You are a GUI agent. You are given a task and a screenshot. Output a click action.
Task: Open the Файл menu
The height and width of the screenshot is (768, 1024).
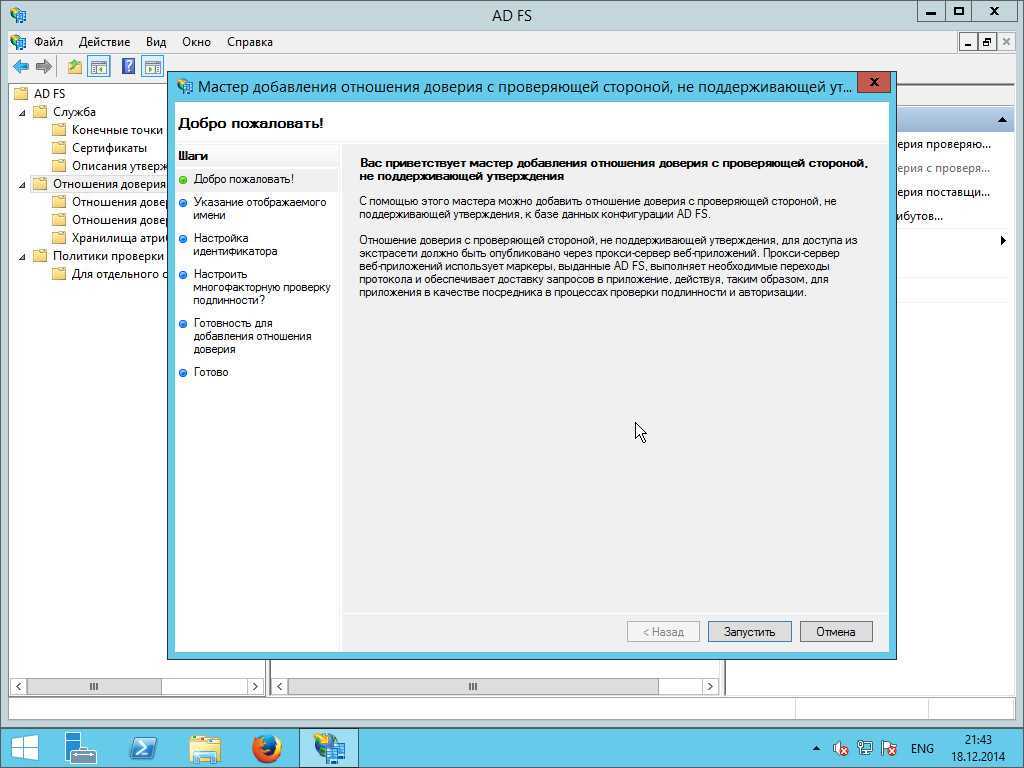pyautogui.click(x=47, y=42)
